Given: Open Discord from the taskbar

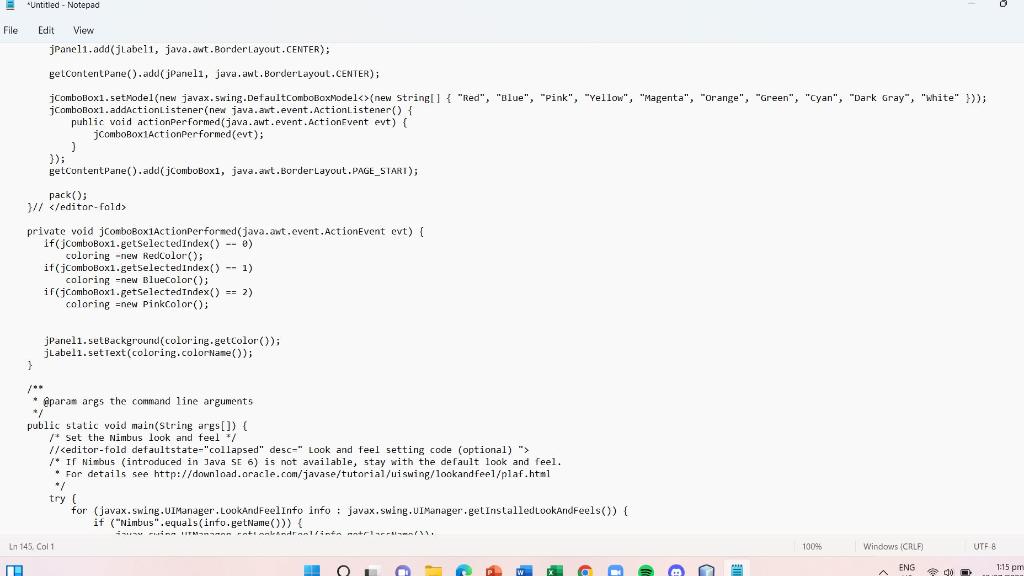Looking at the screenshot, I should pos(675,569).
